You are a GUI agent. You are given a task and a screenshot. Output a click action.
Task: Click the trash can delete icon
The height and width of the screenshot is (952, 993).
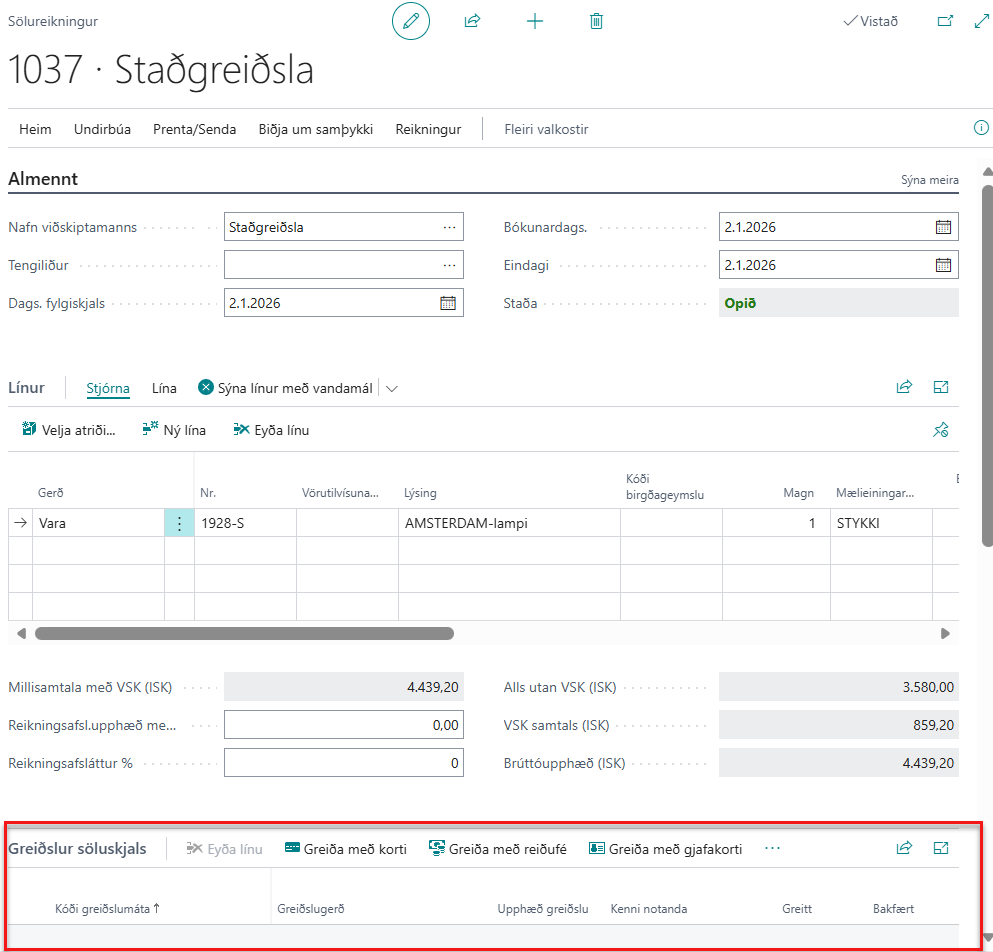coord(596,21)
